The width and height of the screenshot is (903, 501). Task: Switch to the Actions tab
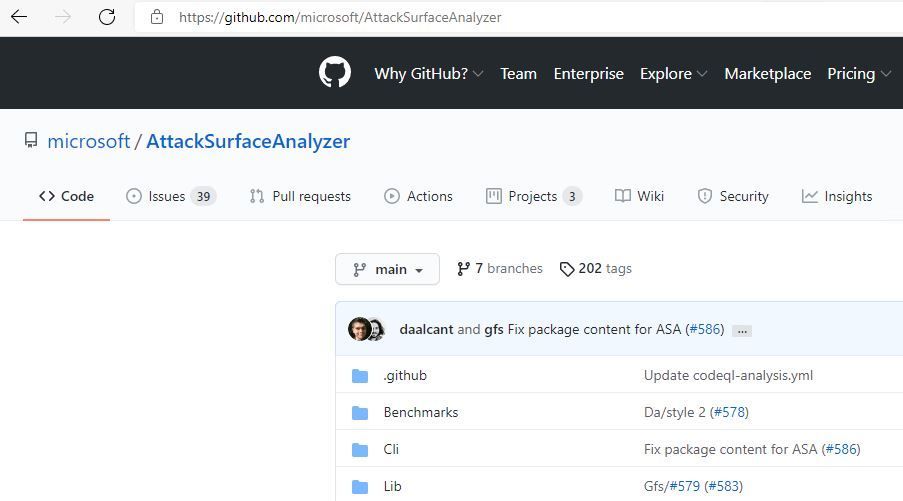point(419,196)
